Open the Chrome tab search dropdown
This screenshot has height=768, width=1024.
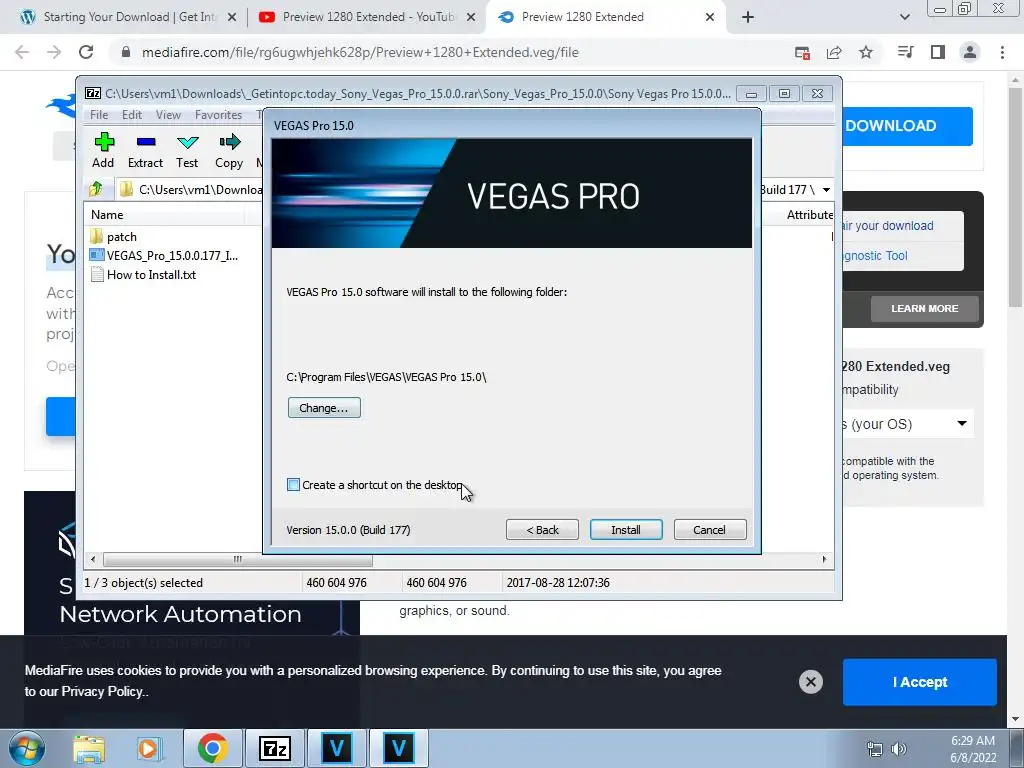coord(904,17)
